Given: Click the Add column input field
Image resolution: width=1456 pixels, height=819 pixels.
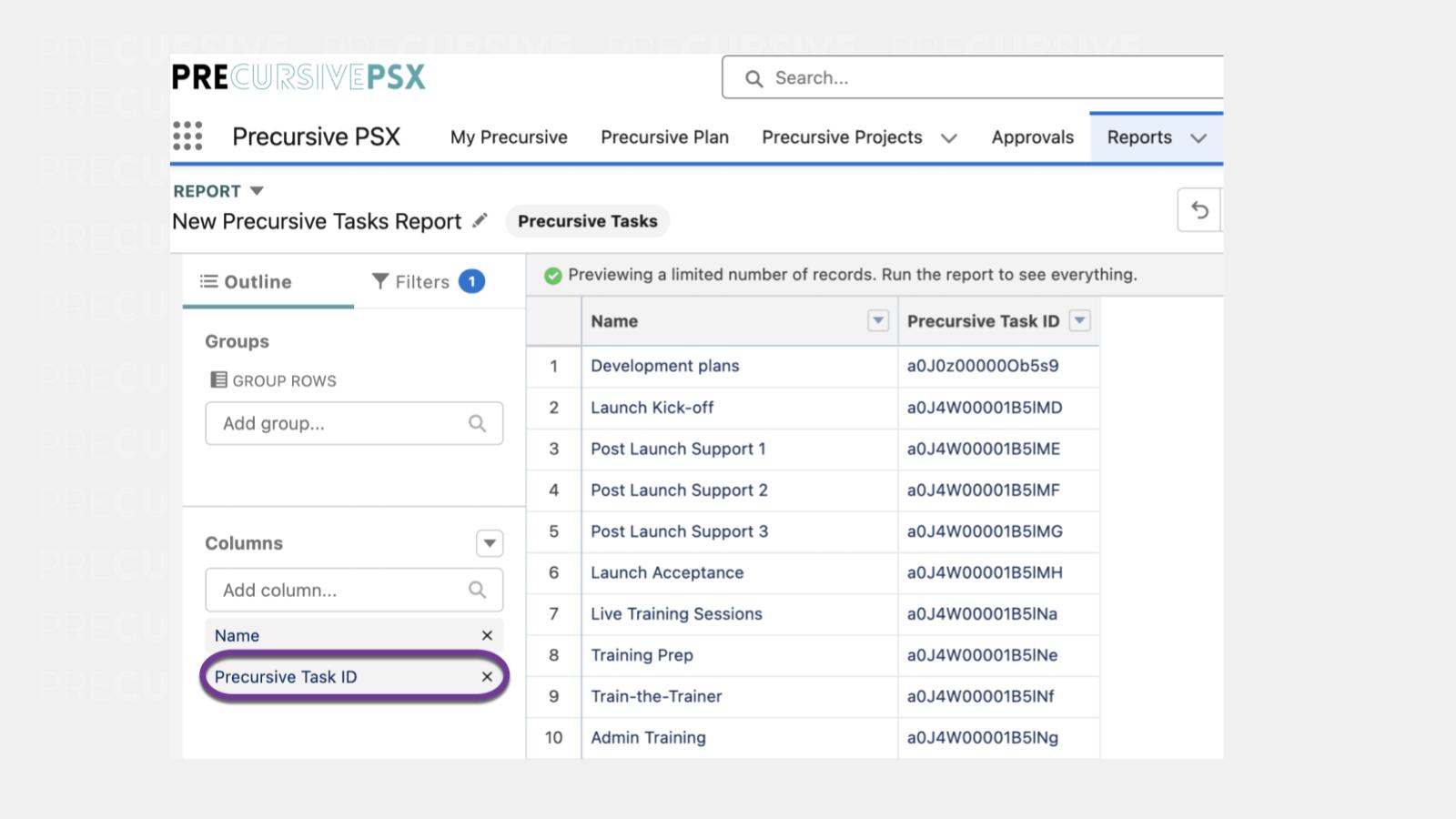Looking at the screenshot, I should [354, 590].
